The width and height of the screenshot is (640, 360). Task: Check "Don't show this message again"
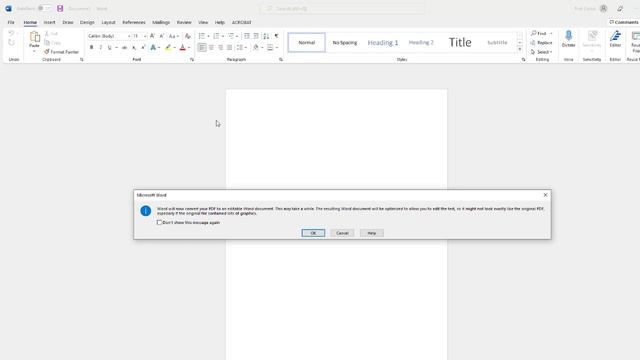point(159,222)
